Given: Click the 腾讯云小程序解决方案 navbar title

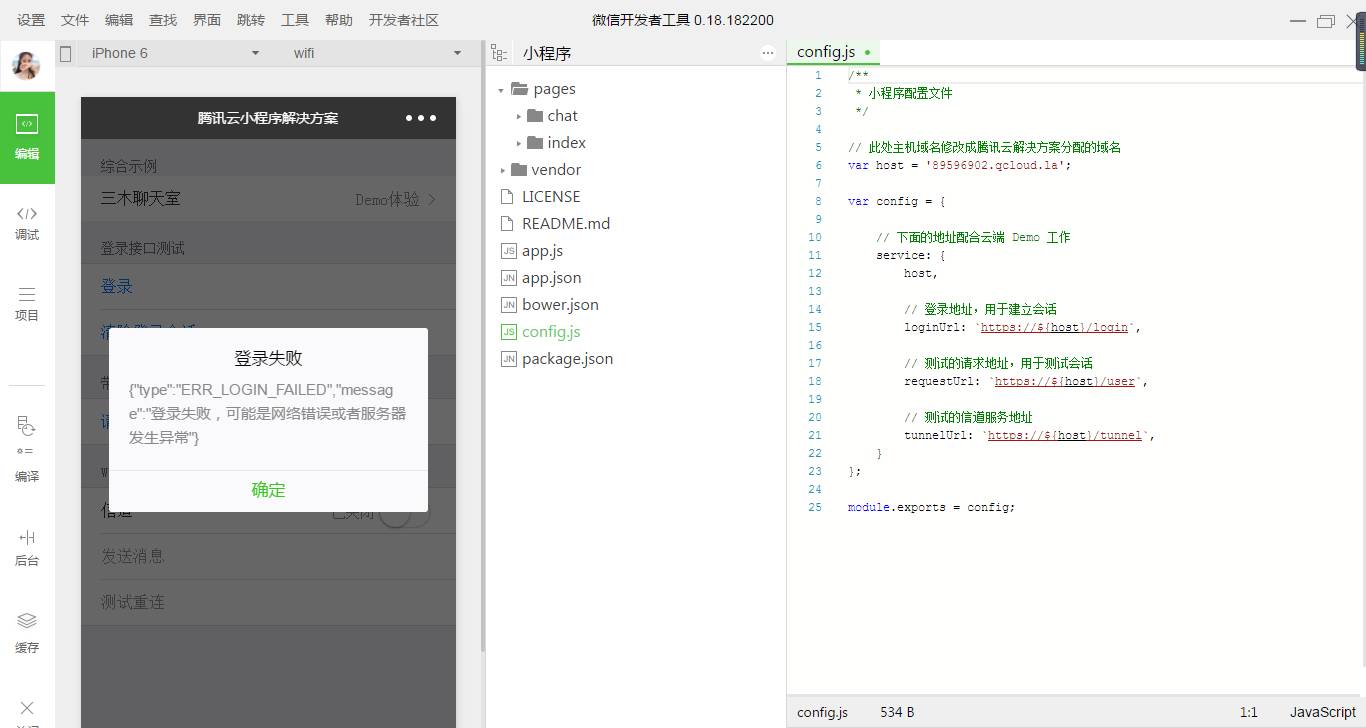Looking at the screenshot, I should [x=268, y=118].
